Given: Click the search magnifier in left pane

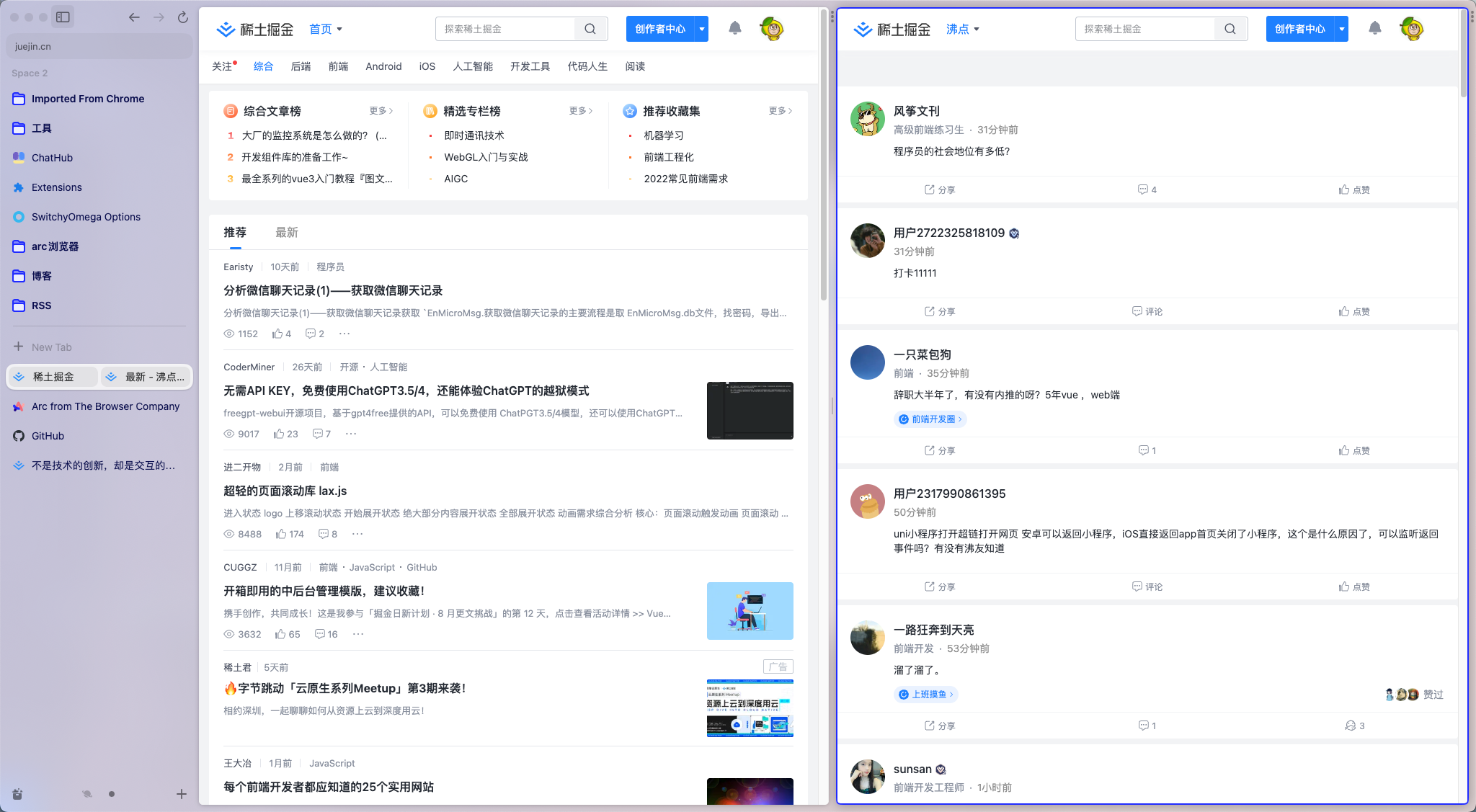Looking at the screenshot, I should coord(590,29).
